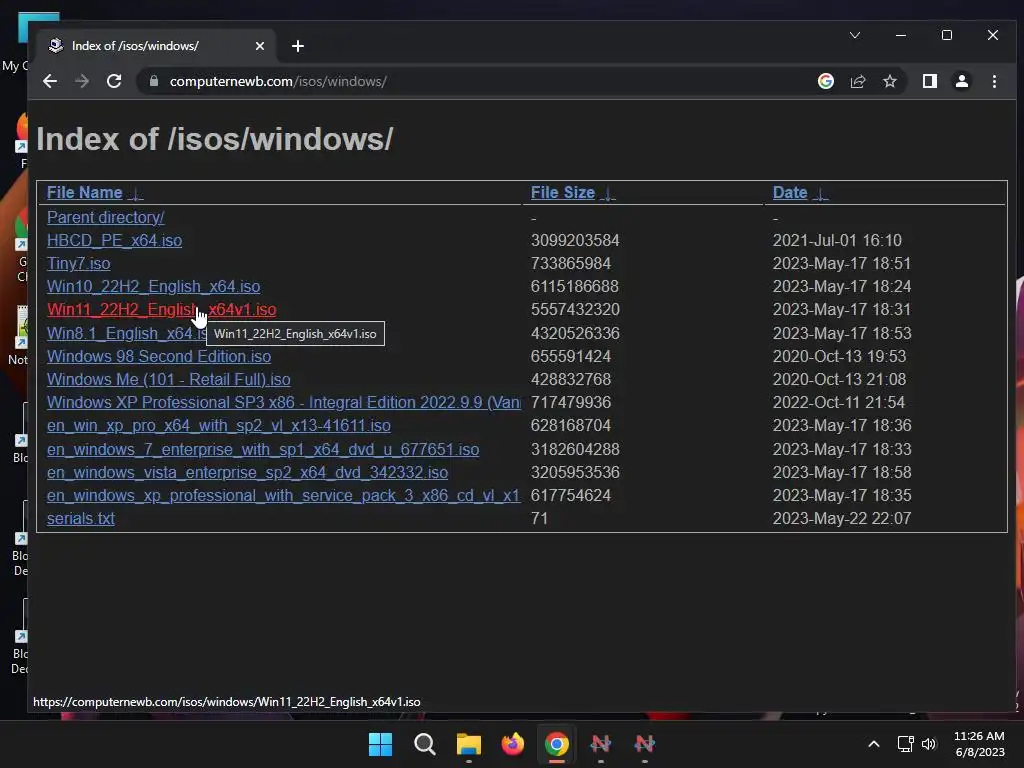
Task: Click the Google icon in the address bar
Action: pos(825,81)
